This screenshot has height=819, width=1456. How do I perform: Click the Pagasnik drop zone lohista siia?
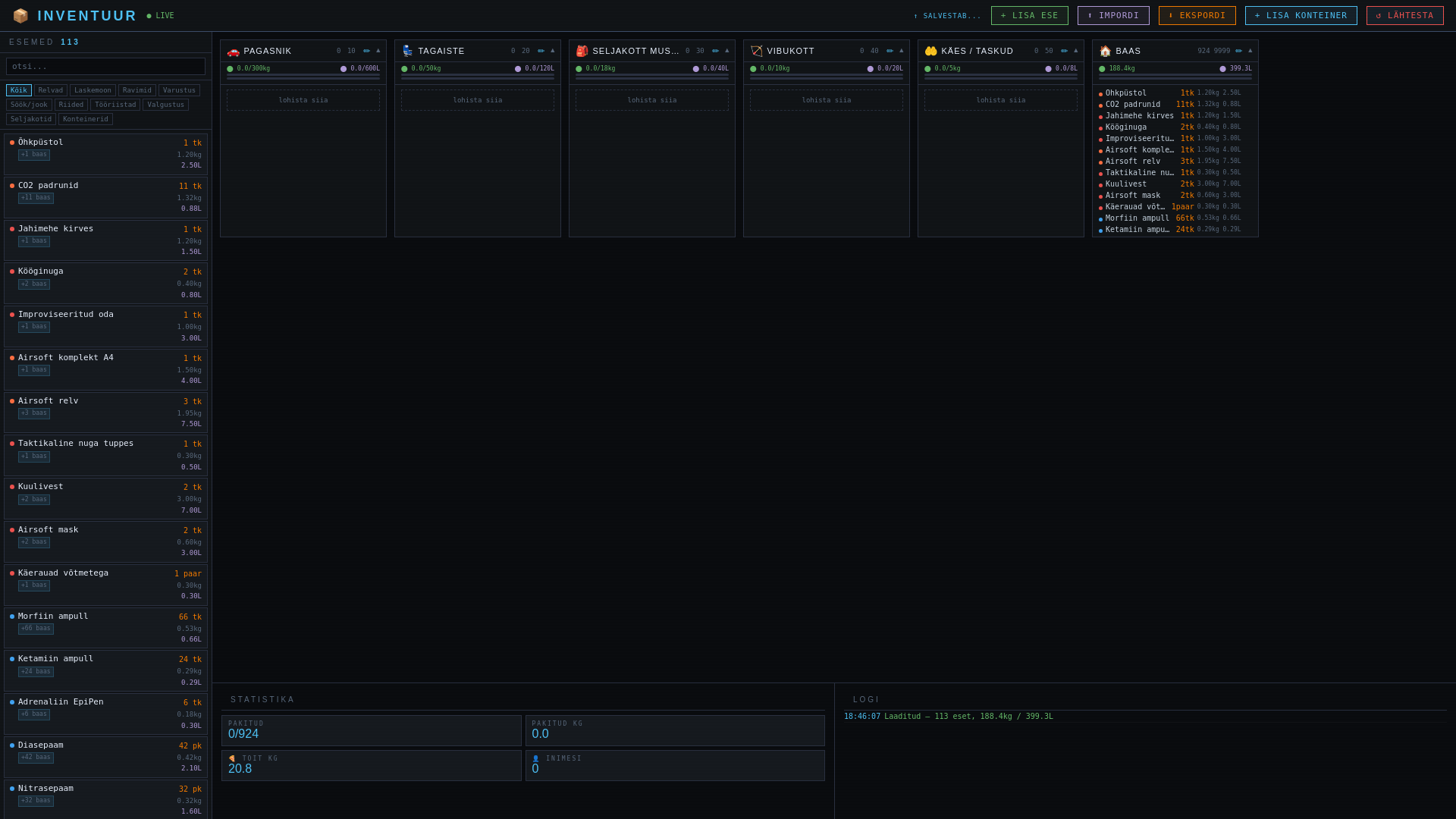pos(303,100)
